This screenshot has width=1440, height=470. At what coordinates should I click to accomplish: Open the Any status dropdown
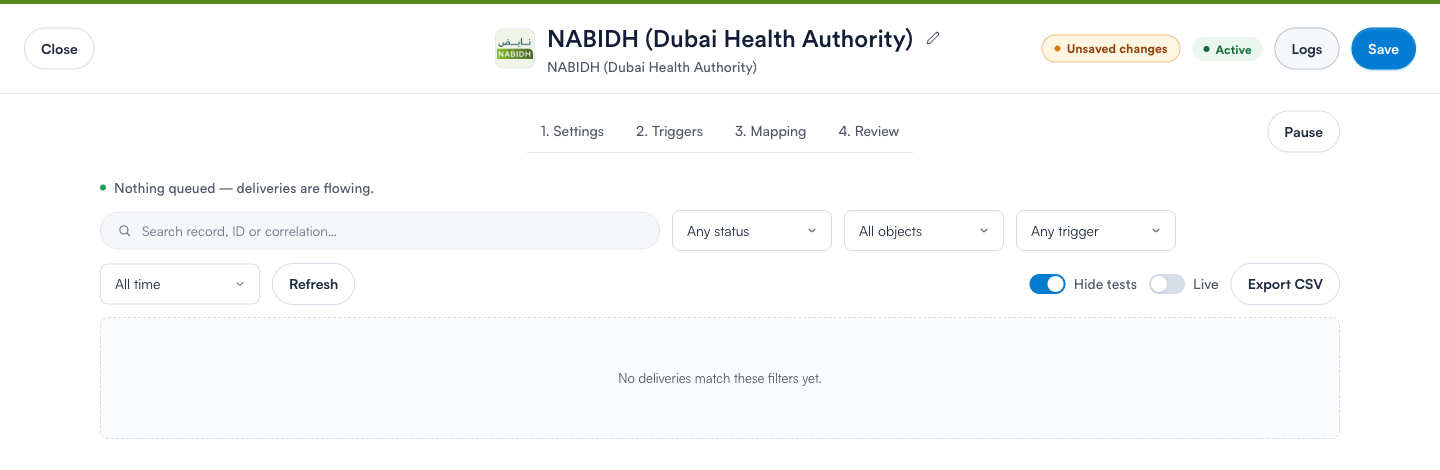tap(752, 231)
